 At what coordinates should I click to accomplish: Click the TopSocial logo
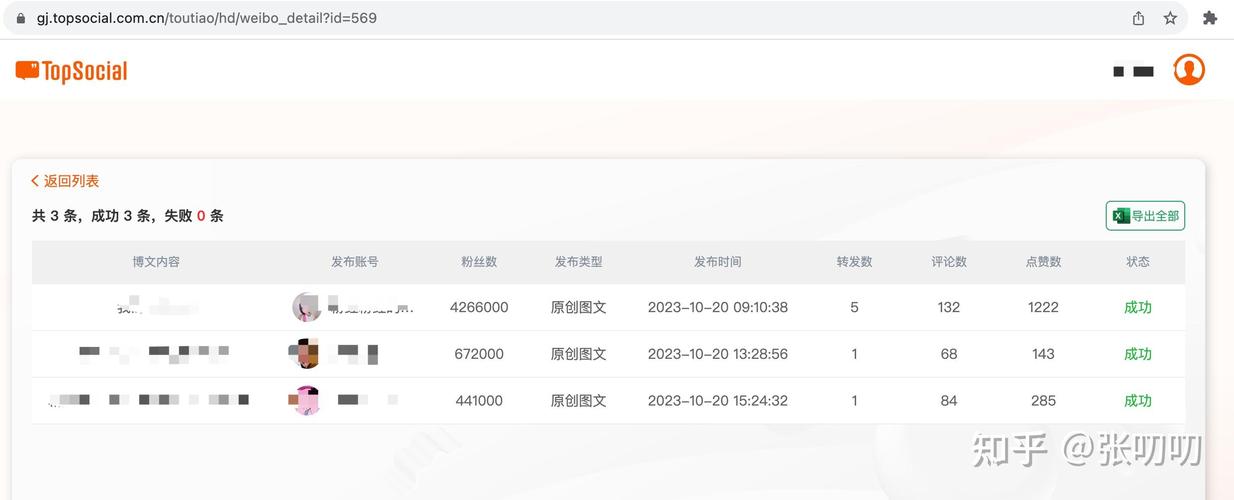(x=71, y=71)
